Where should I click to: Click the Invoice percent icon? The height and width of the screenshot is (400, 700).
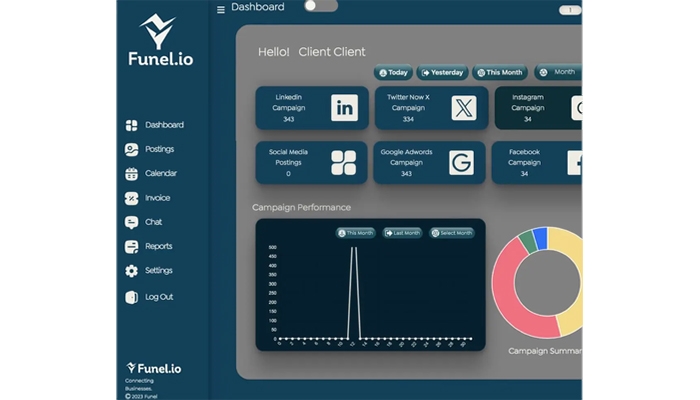pyautogui.click(x=131, y=198)
